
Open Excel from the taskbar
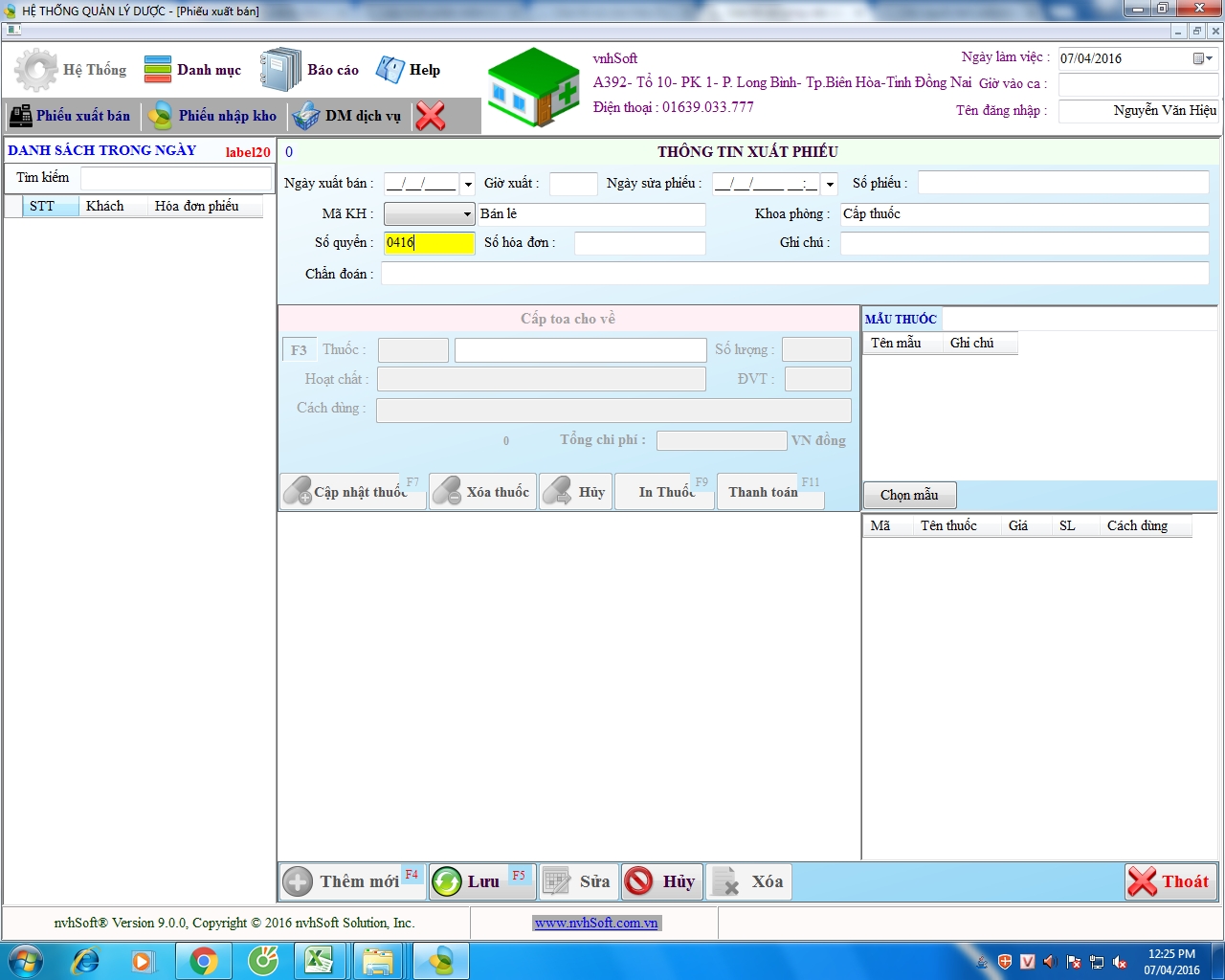tap(320, 961)
